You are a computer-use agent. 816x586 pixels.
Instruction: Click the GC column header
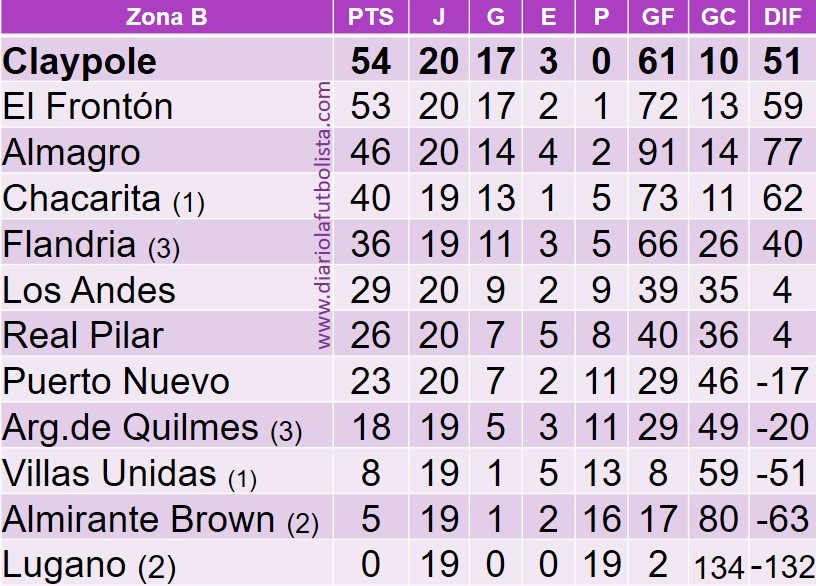(720, 17)
